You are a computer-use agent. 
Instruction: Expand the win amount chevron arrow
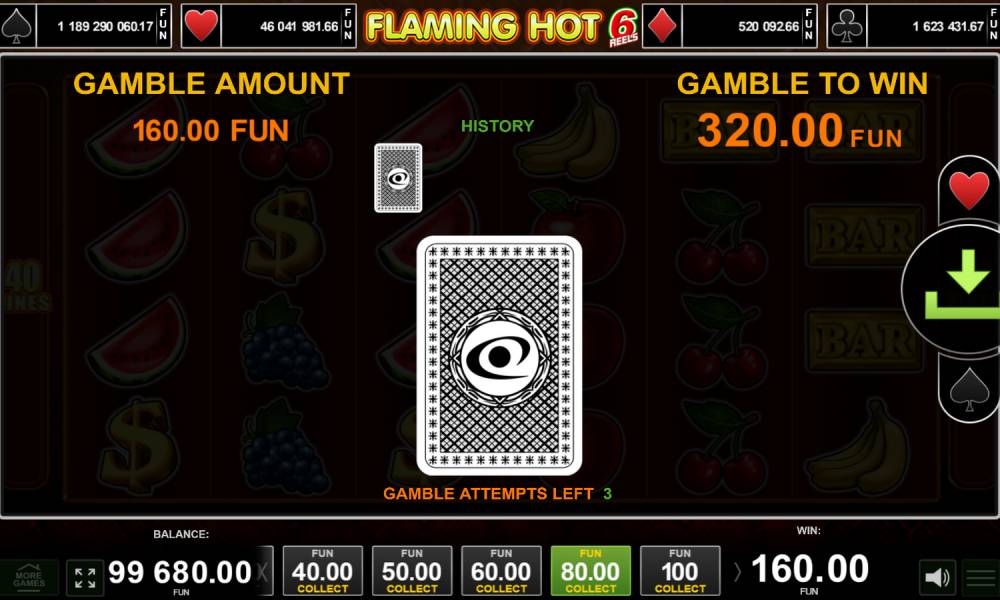[x=737, y=572]
